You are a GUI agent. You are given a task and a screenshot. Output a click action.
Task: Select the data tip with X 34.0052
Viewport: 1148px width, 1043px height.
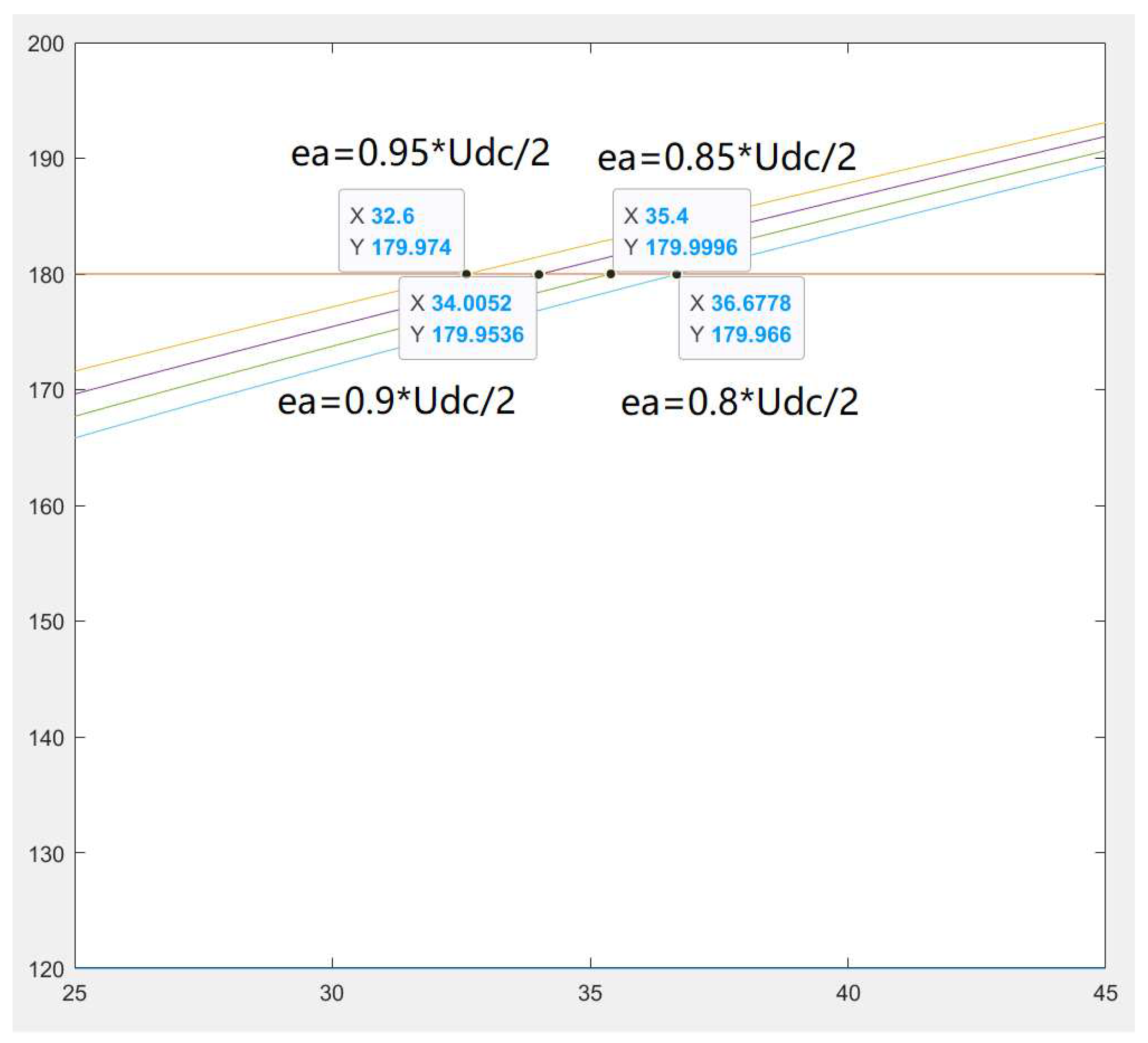click(467, 318)
